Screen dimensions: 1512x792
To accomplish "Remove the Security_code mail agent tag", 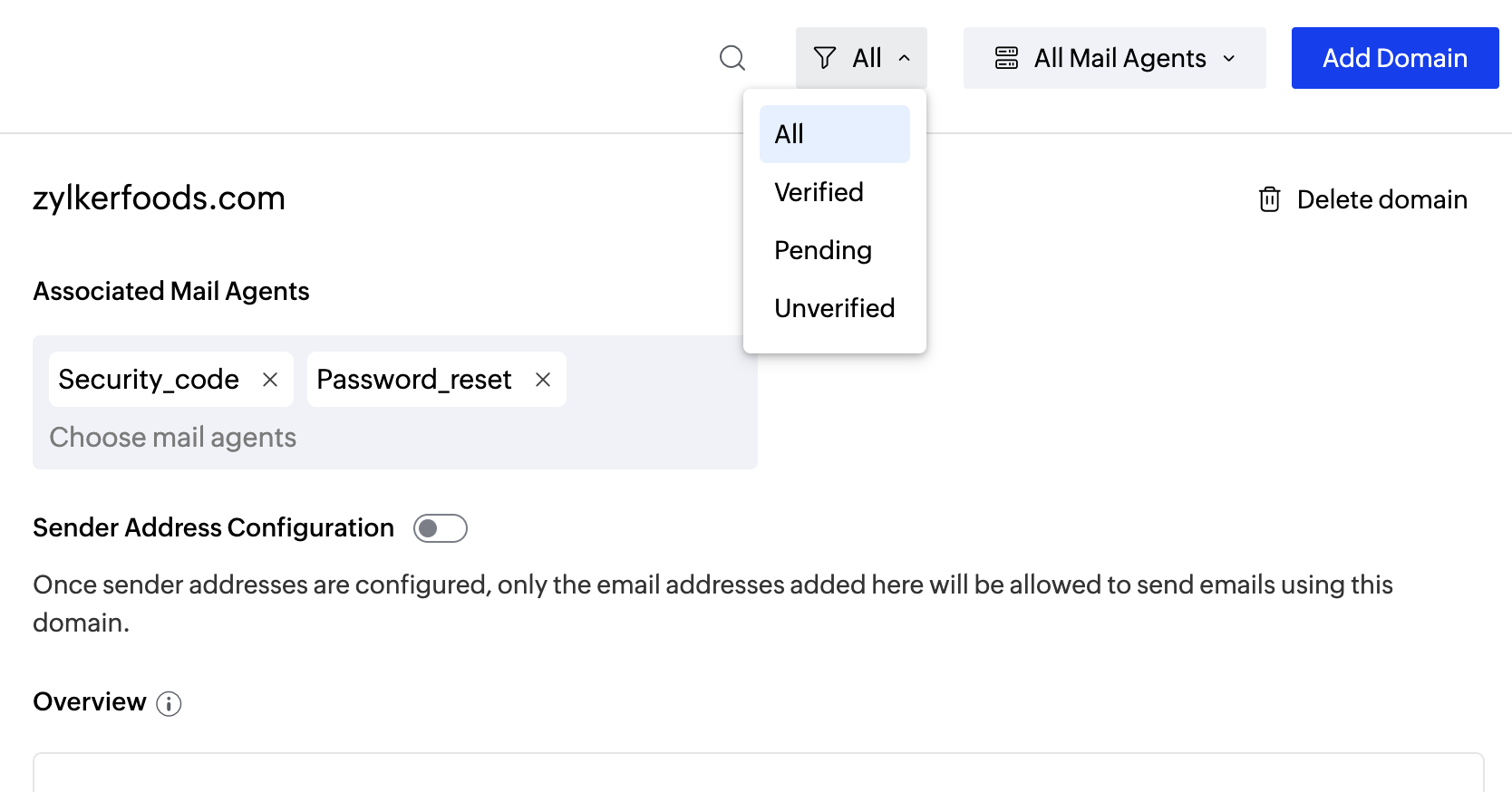I will click(270, 380).
